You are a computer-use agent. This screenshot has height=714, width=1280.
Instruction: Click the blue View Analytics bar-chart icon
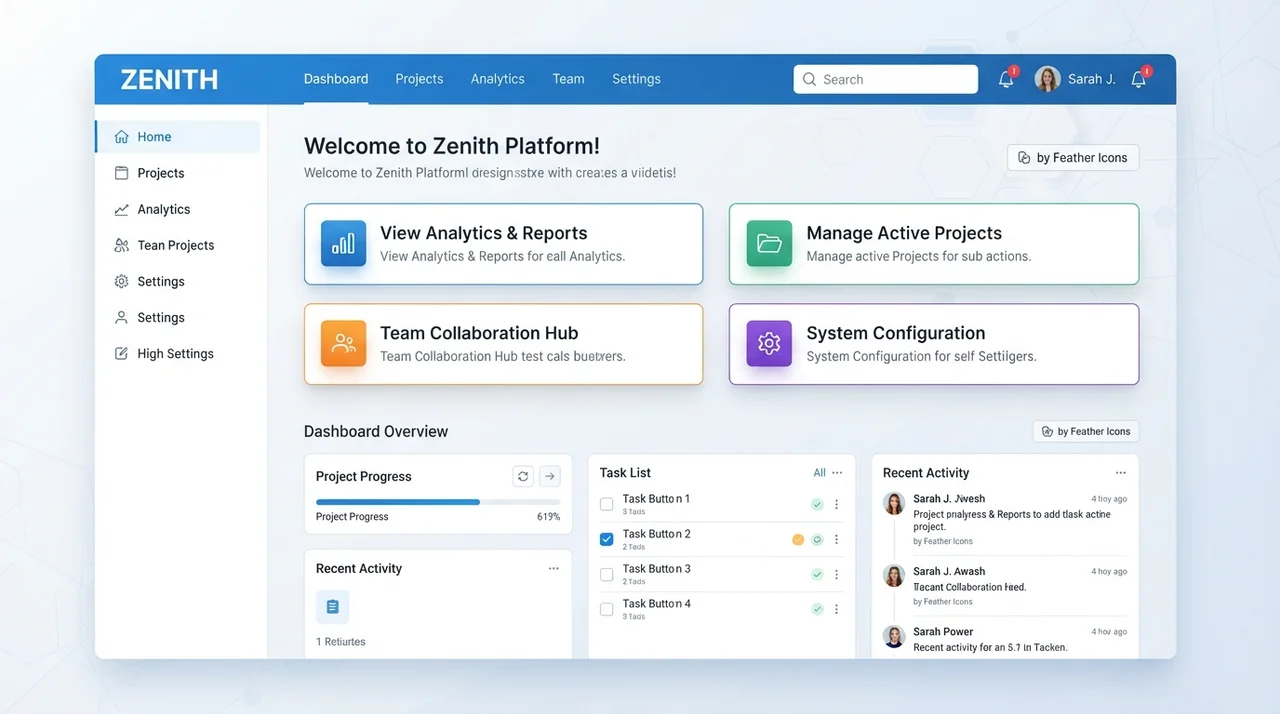(x=343, y=243)
